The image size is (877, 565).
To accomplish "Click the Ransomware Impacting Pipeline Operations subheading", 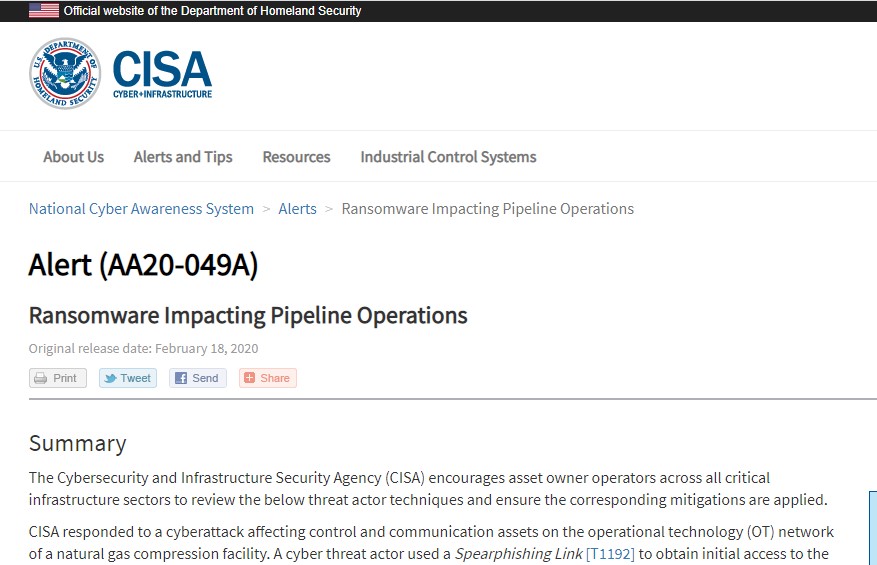I will point(248,316).
